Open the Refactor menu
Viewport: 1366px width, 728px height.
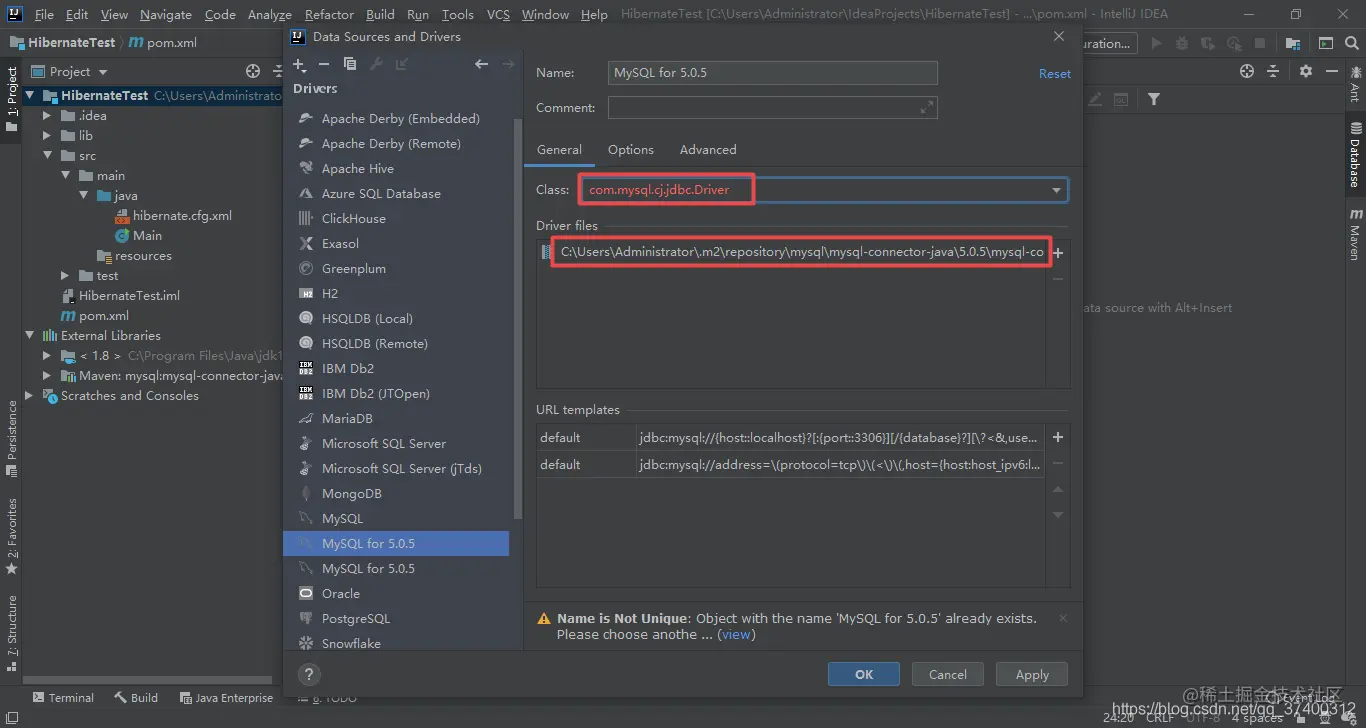(x=329, y=14)
